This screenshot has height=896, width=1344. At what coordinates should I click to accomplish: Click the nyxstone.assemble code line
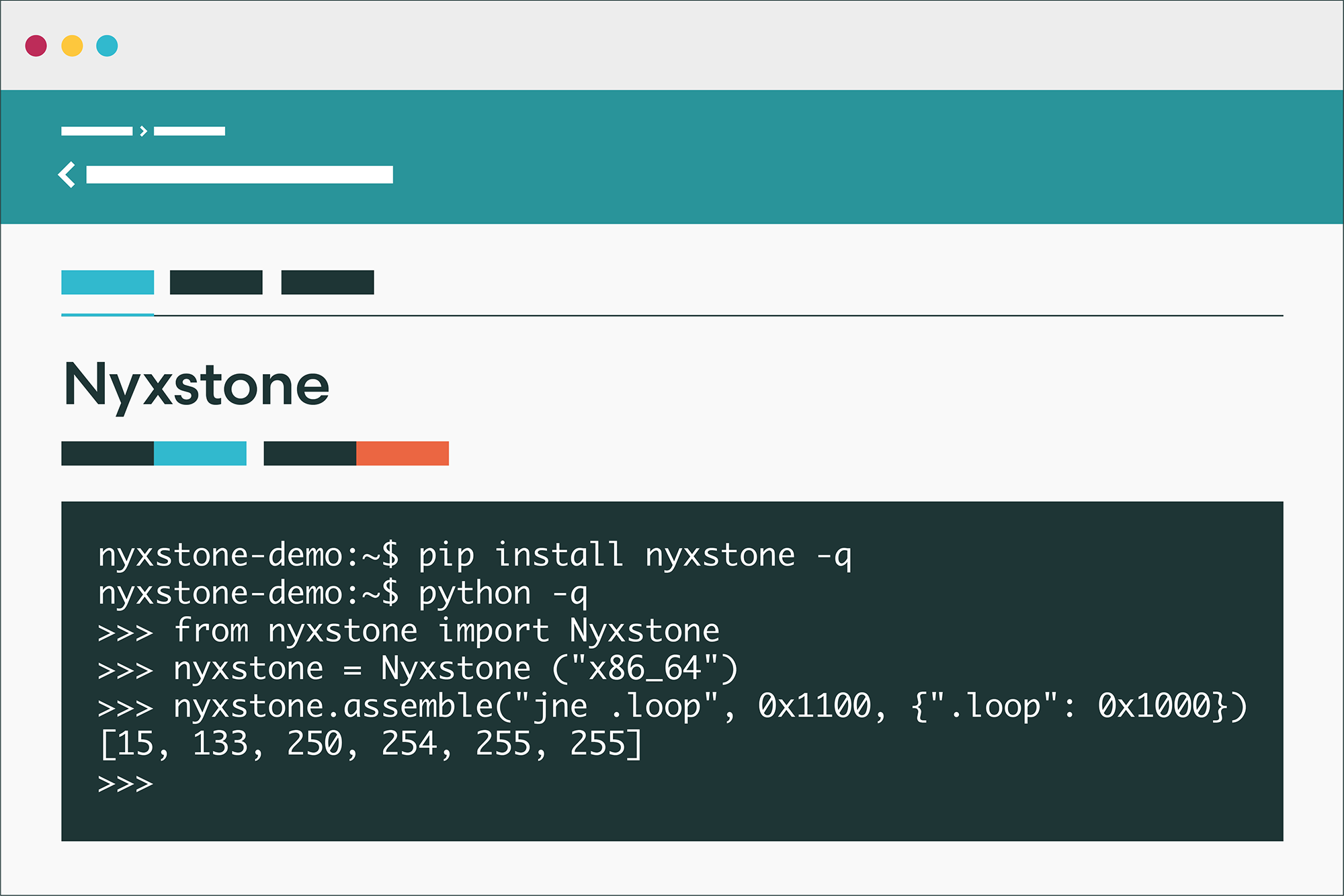click(x=672, y=706)
